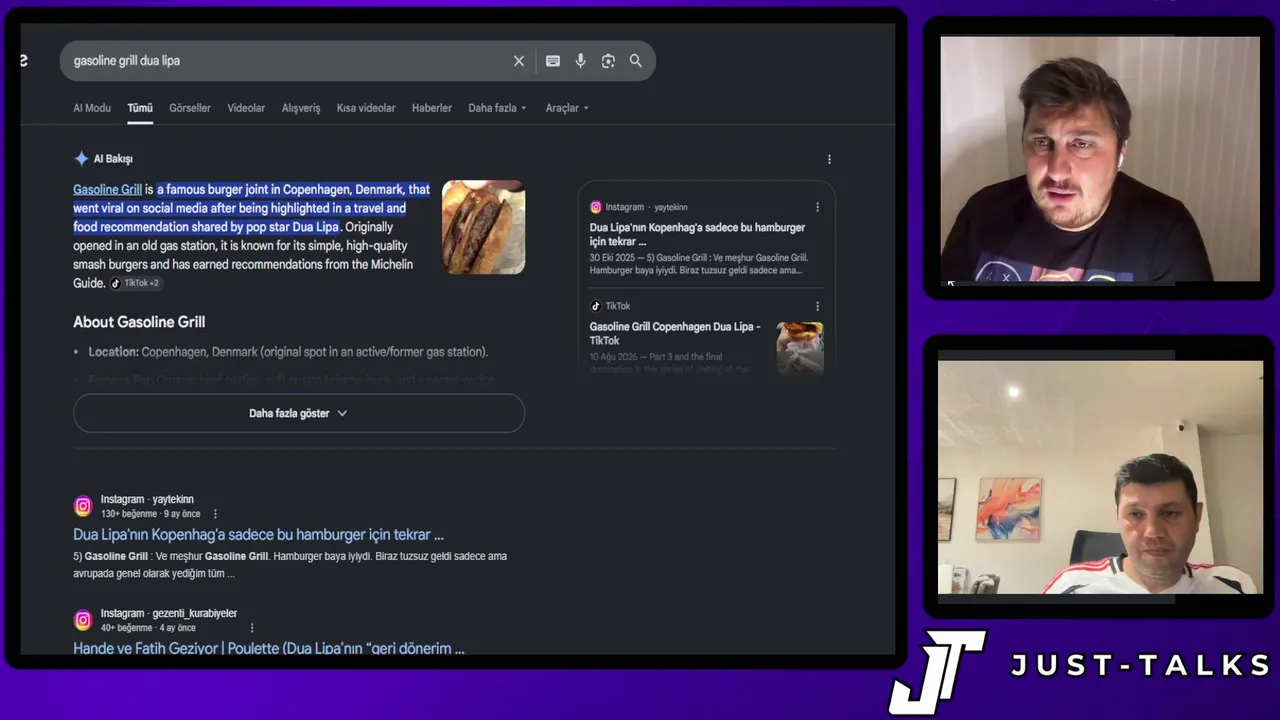Open the on-screen keyboard input tool
Image resolution: width=1280 pixels, height=720 pixels.
[x=553, y=61]
